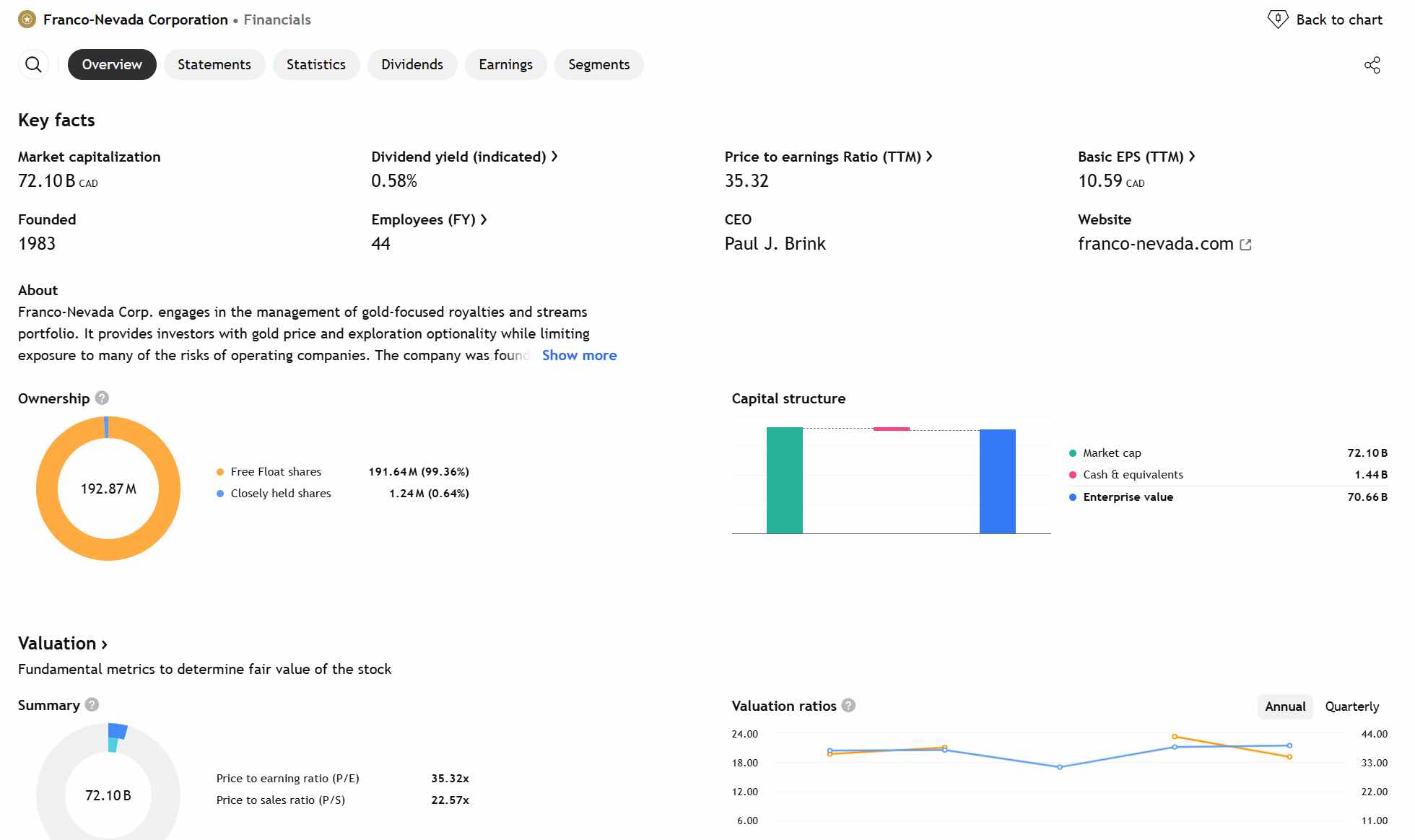Click the Back to chart diamond icon
The width and height of the screenshot is (1415, 840).
[x=1278, y=19]
